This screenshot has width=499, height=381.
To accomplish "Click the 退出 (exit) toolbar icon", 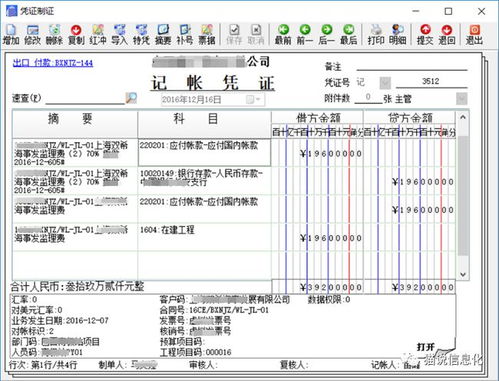I will (474, 35).
